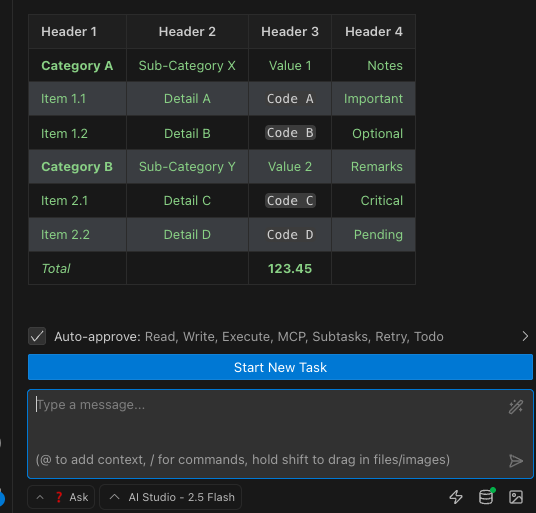Click the Code B code badge
This screenshot has width=536, height=513.
(290, 133)
